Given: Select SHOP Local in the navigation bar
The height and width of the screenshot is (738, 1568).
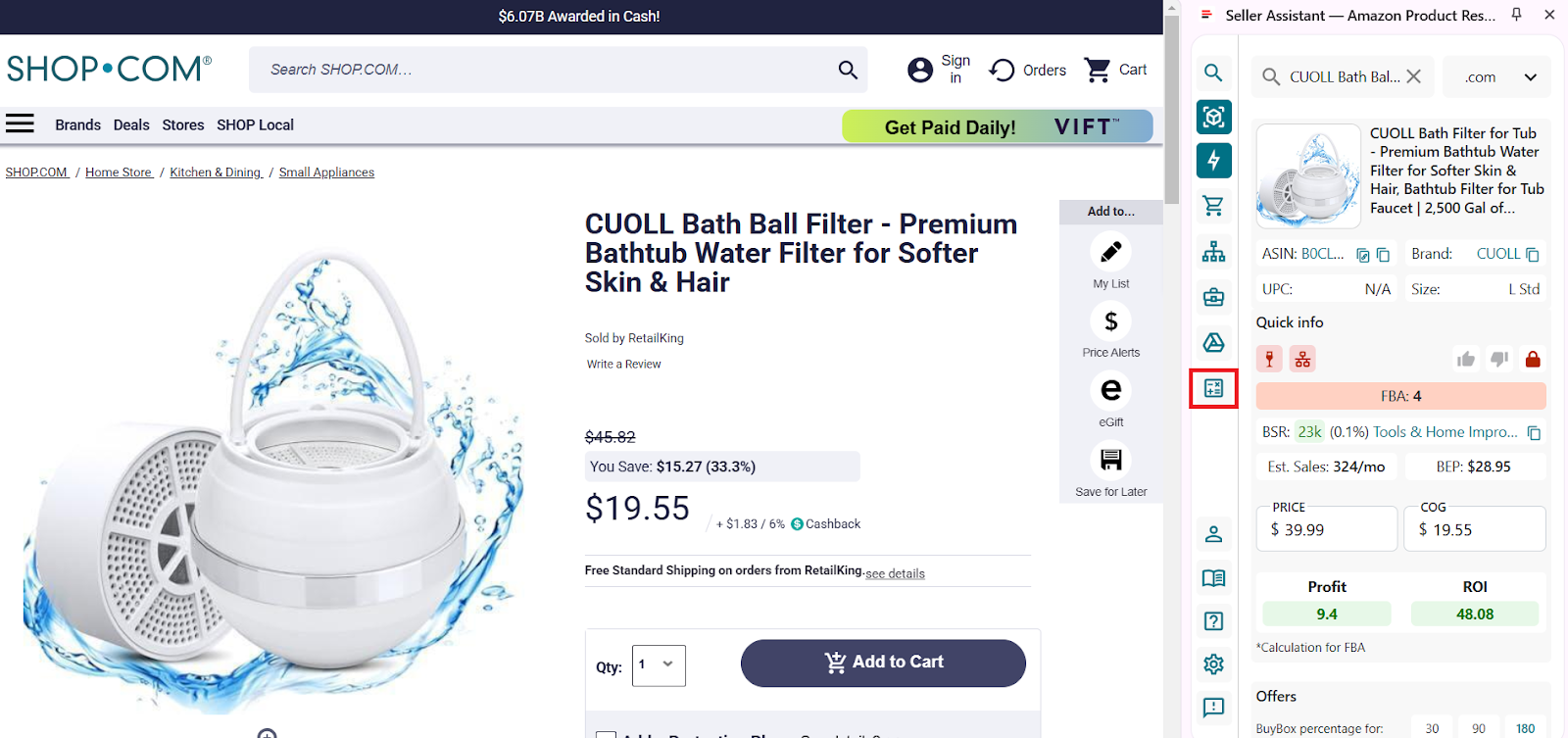Looking at the screenshot, I should (255, 124).
